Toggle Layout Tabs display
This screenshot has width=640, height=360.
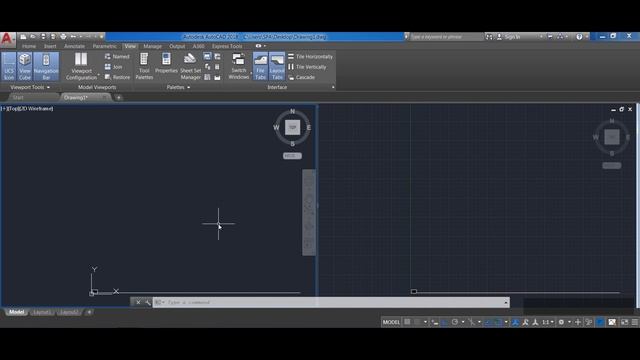coord(277,66)
